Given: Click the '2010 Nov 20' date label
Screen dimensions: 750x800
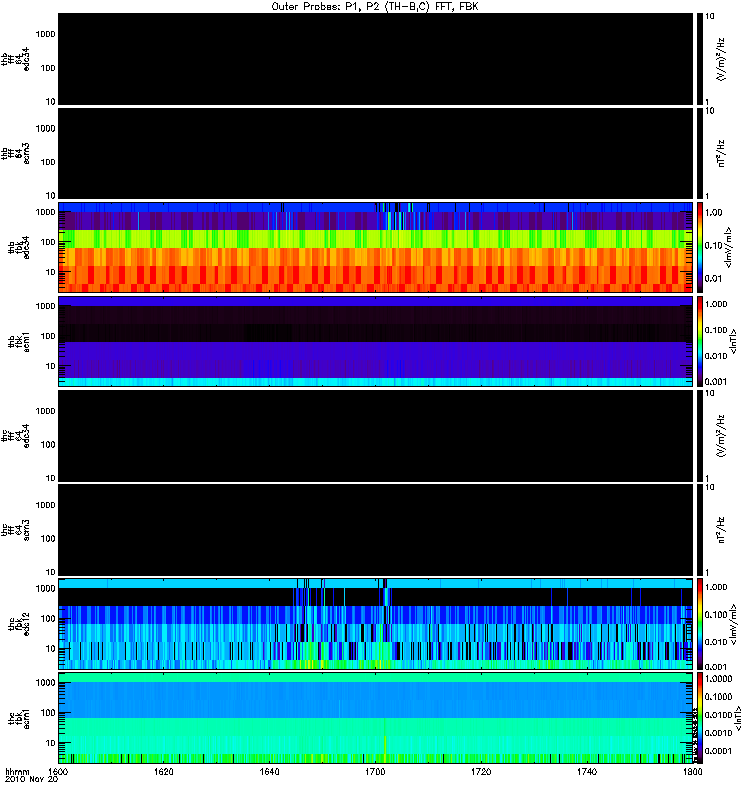Looking at the screenshot, I should point(32,779).
